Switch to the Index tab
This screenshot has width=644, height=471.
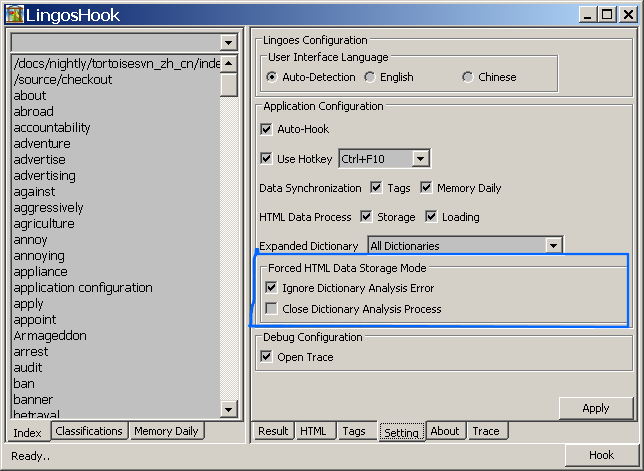tap(28, 432)
